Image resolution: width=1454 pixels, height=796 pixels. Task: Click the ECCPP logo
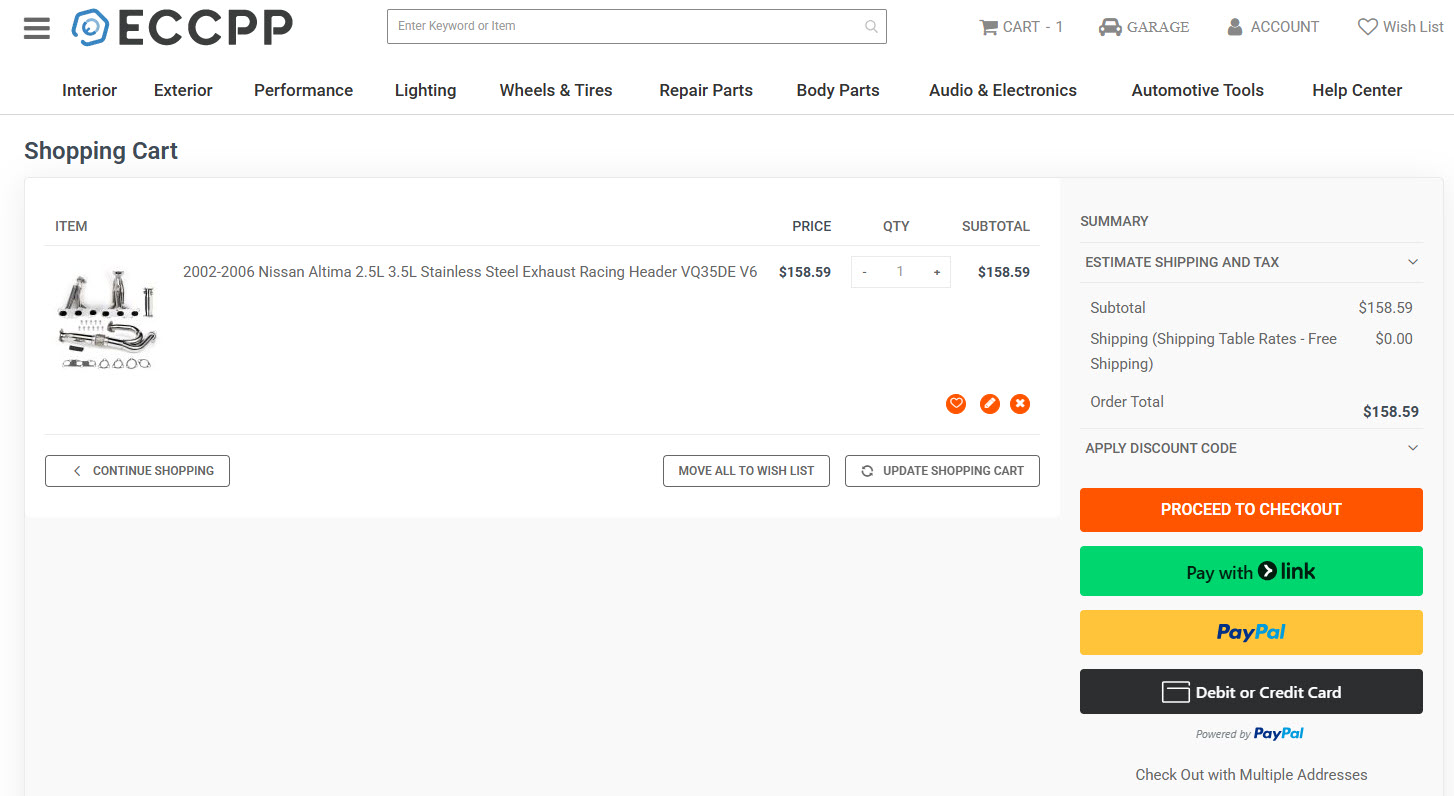(x=182, y=28)
